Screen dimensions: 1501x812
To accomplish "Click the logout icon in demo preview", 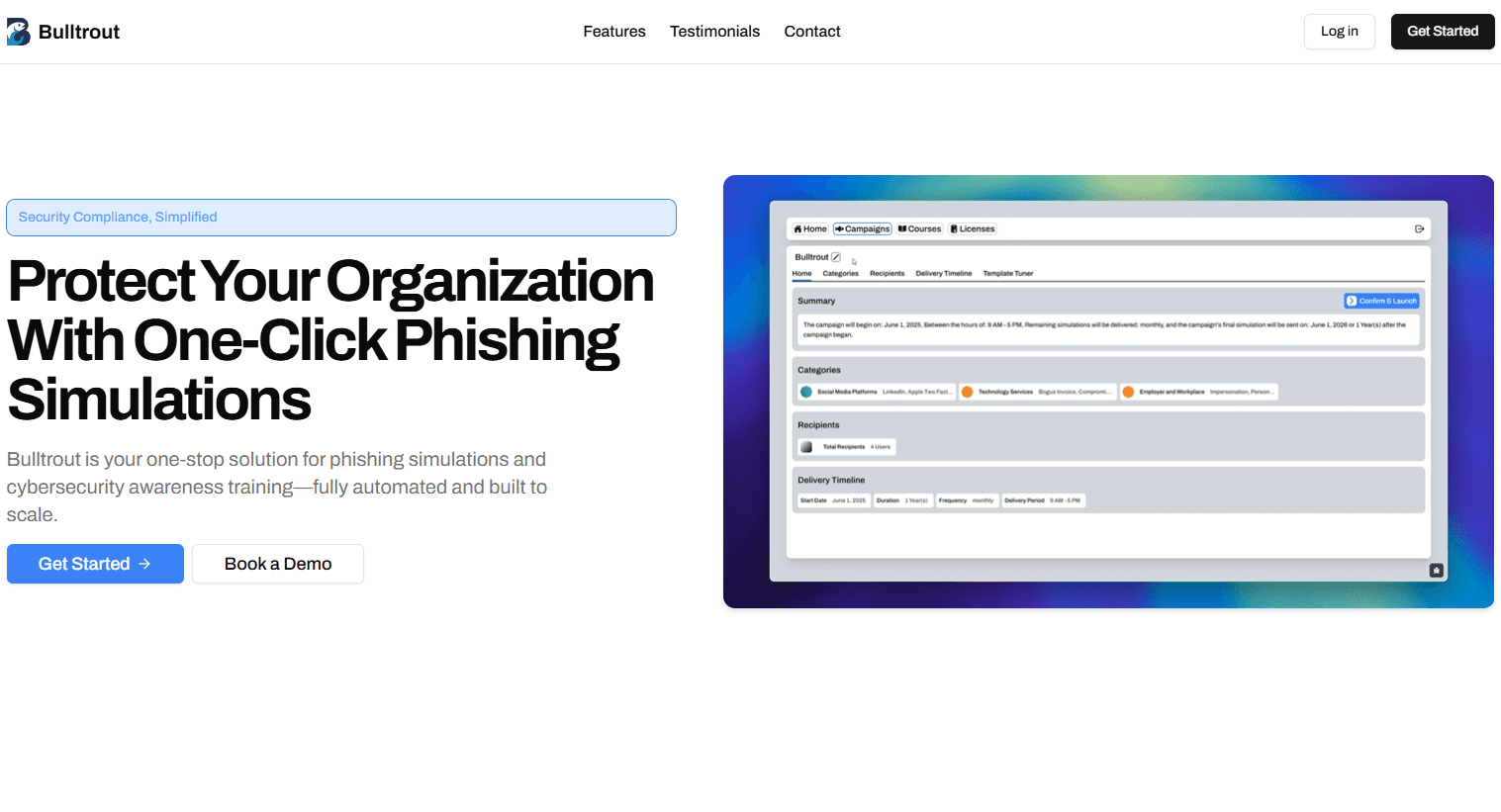I will point(1419,229).
